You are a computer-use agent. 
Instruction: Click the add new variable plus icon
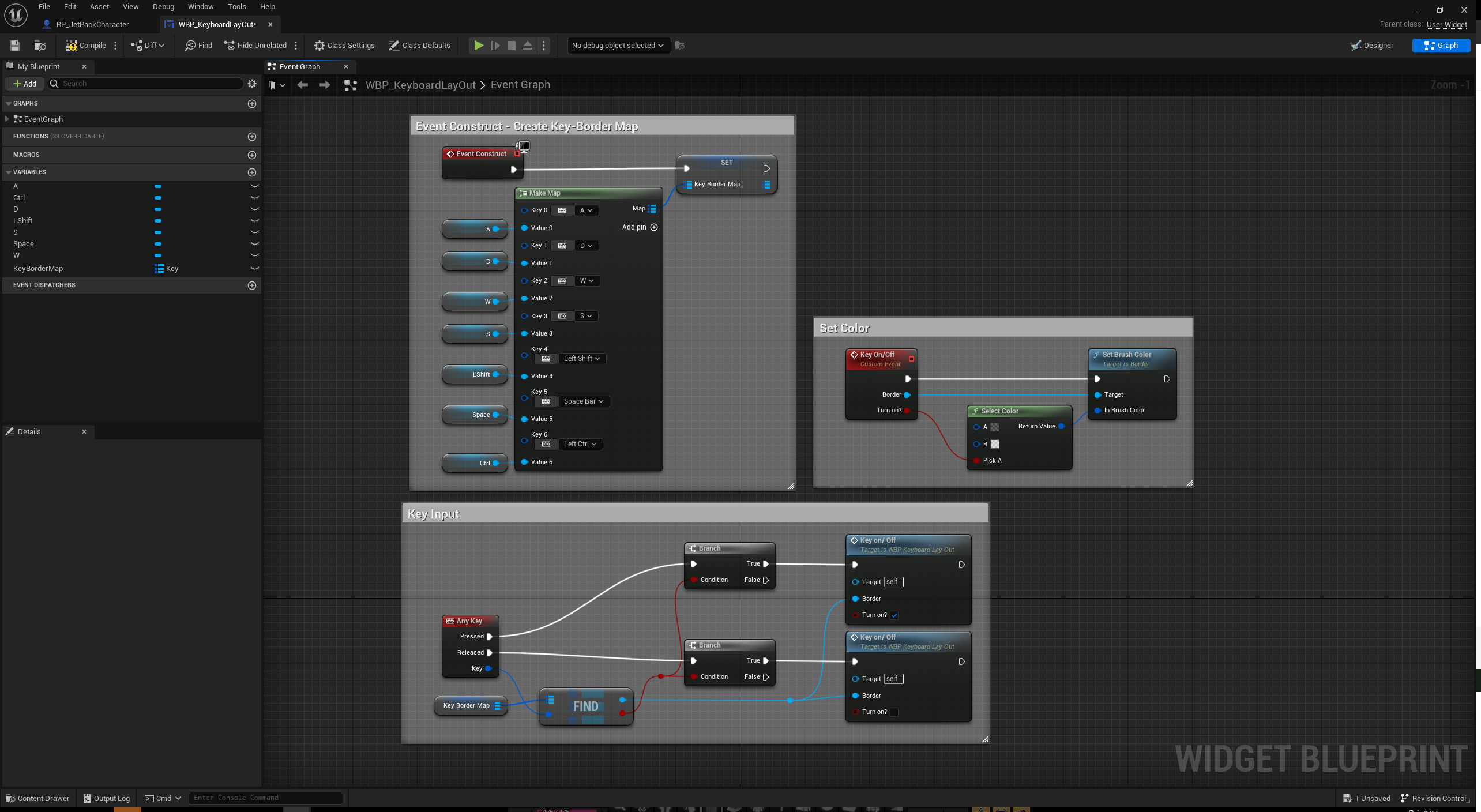pyautogui.click(x=251, y=172)
